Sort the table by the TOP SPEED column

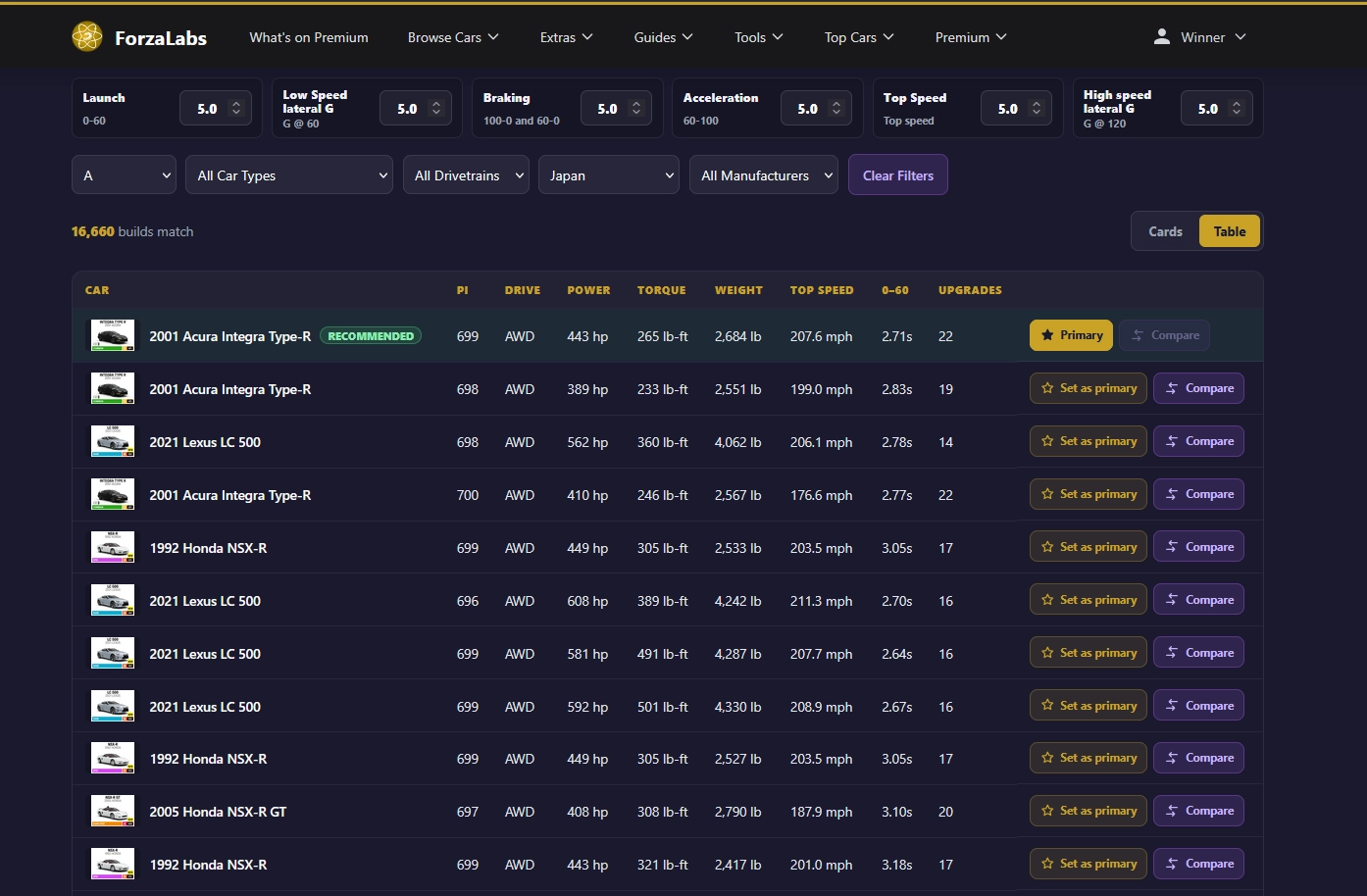[x=822, y=290]
